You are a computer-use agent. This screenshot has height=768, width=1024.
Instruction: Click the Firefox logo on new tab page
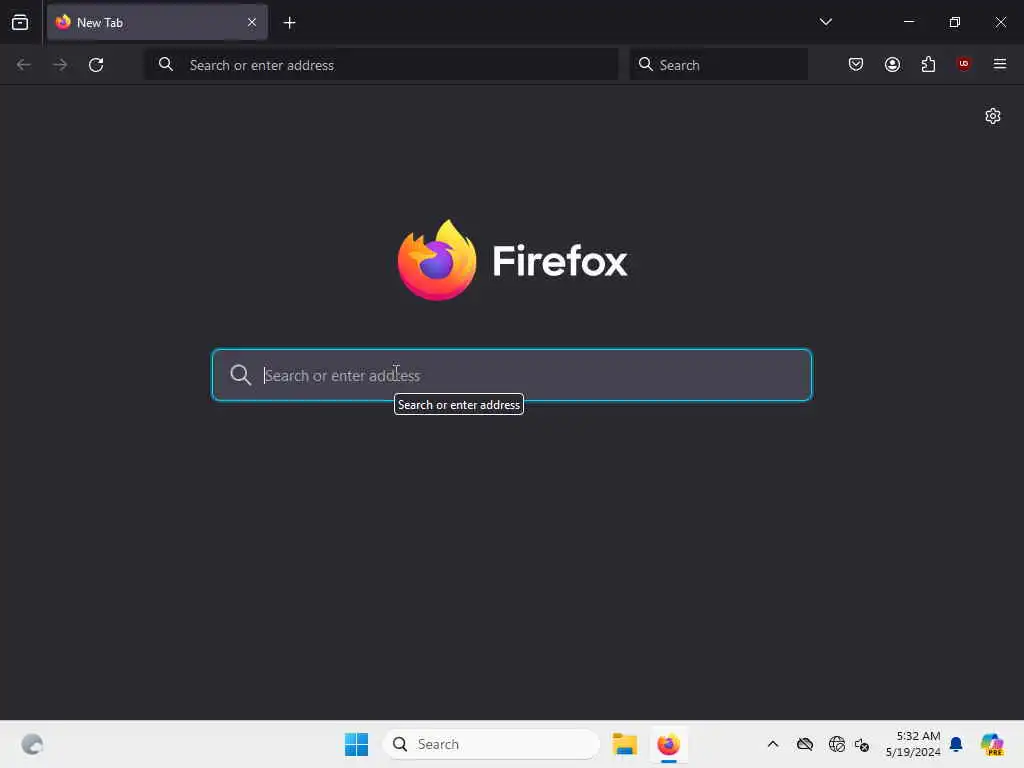point(512,261)
